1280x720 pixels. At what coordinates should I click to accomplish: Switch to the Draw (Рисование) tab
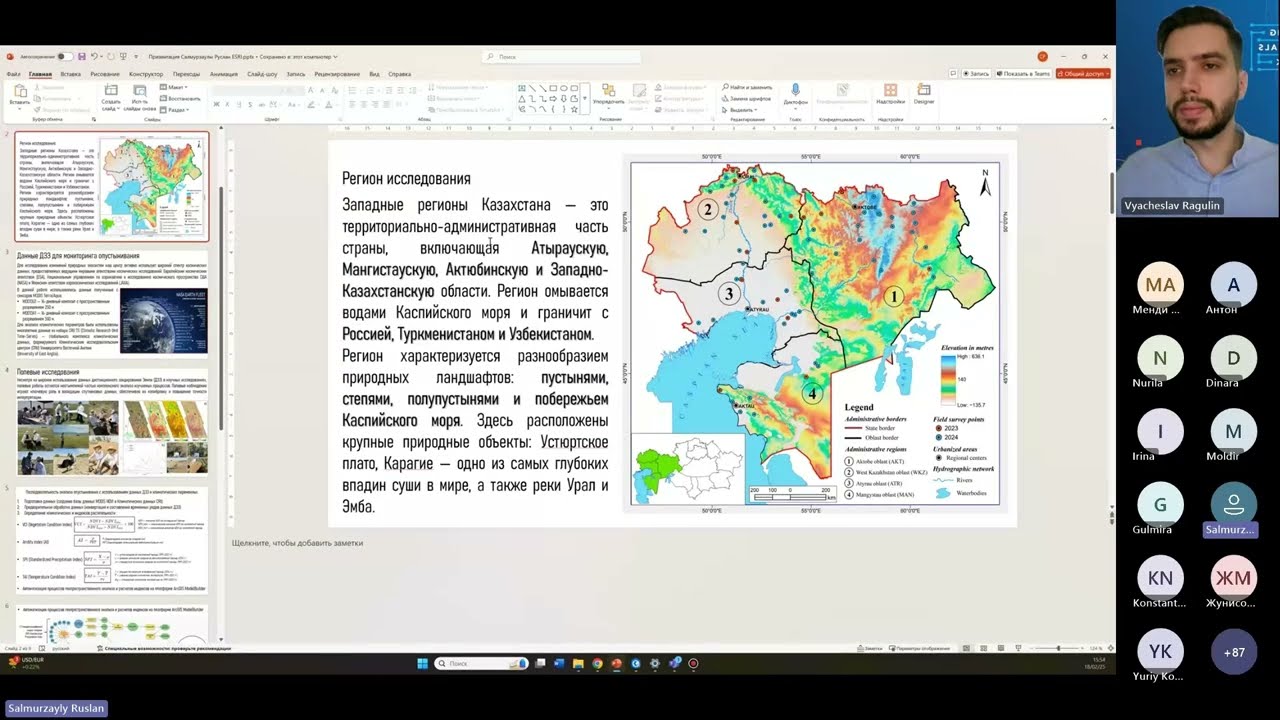point(105,74)
